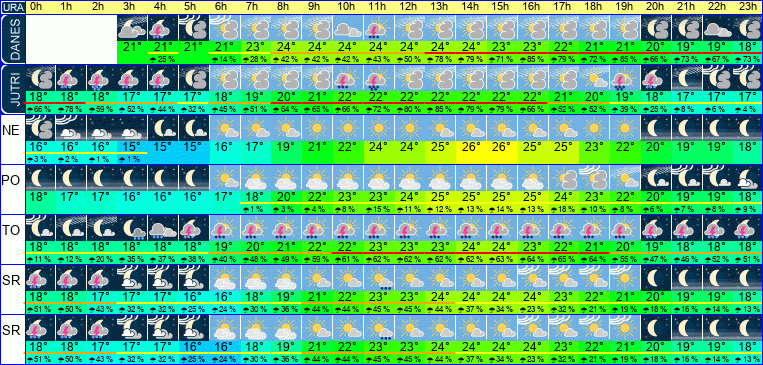Click the 12h column header
The height and width of the screenshot is (365, 763).
(409, 7)
